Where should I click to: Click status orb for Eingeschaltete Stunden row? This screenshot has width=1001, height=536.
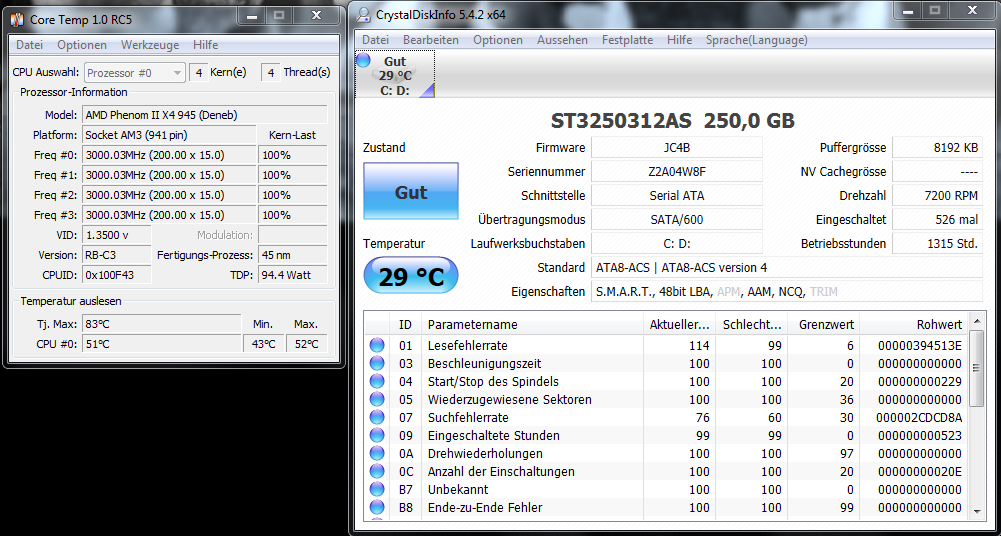(377, 435)
